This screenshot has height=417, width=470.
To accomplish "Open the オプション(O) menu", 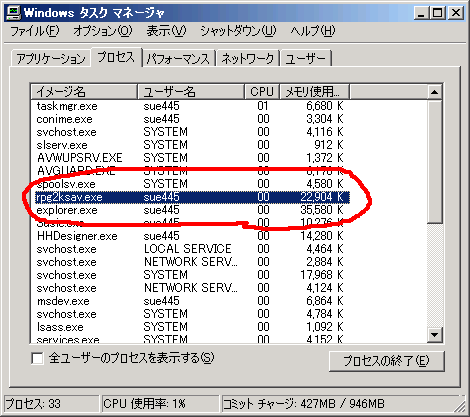I will pos(103,31).
